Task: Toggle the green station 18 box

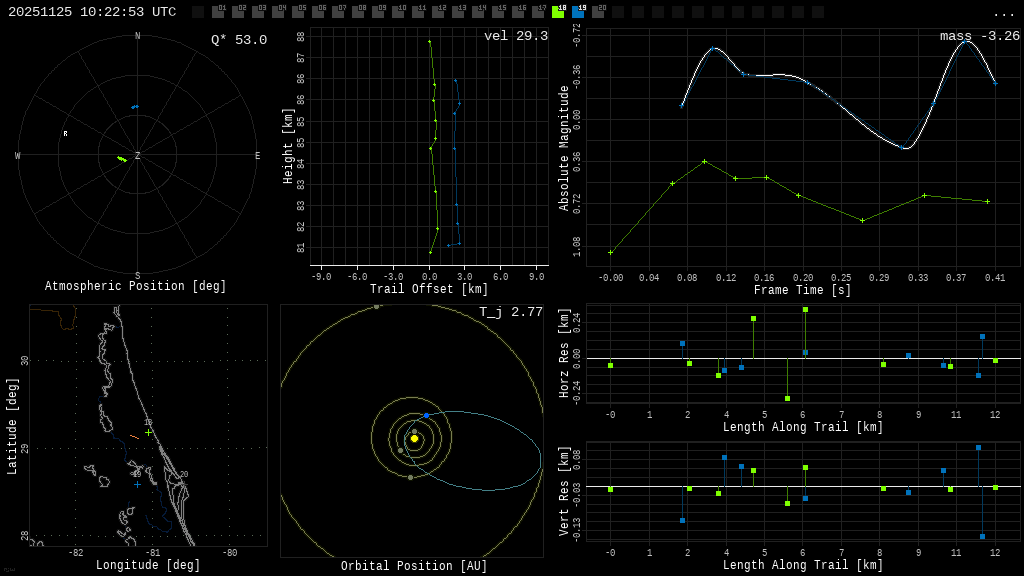Action: (558, 12)
